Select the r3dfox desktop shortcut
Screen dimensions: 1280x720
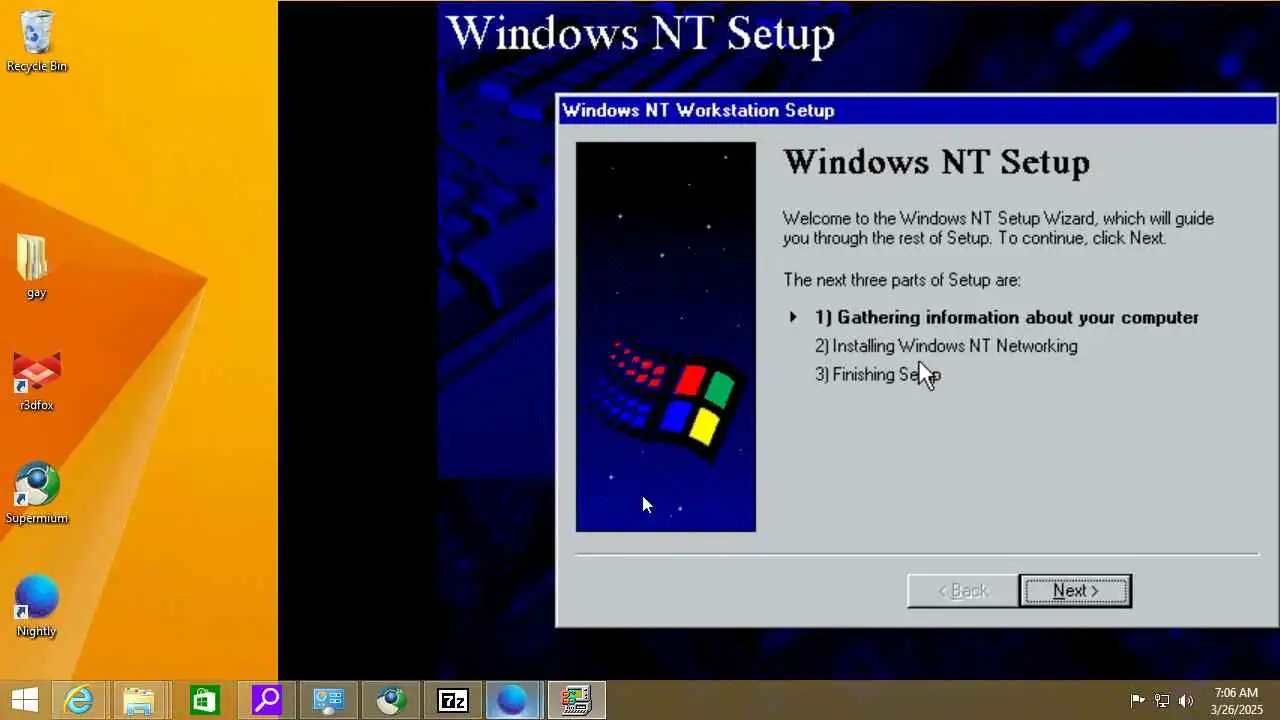[36, 381]
